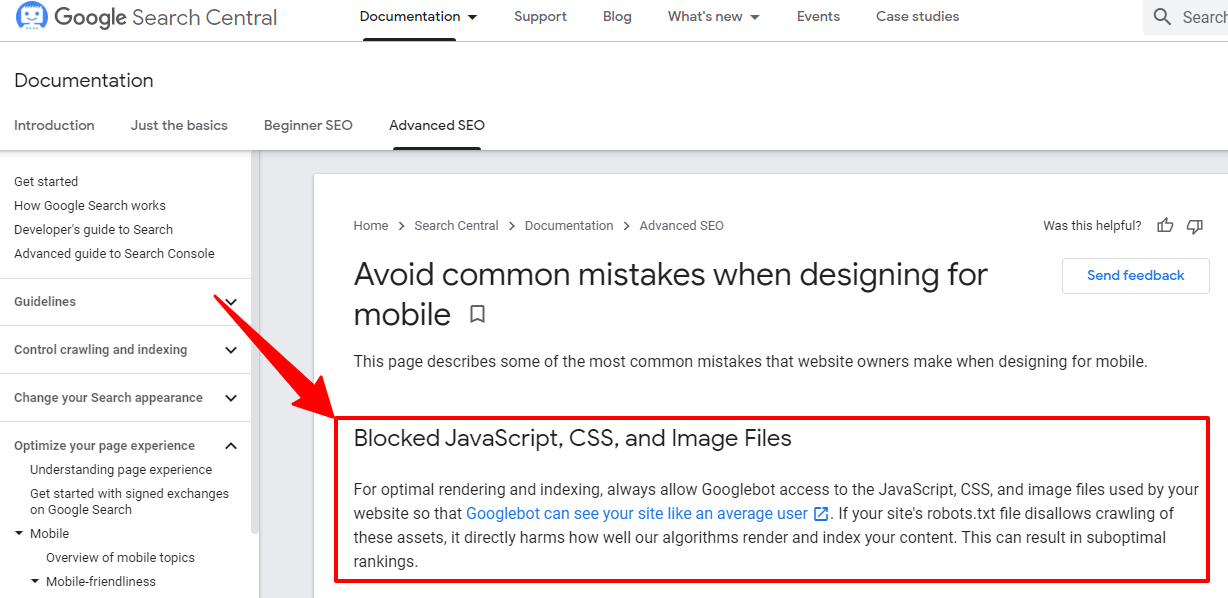
Task: Click the 'Was this helpful?' text
Action: pos(1092,226)
